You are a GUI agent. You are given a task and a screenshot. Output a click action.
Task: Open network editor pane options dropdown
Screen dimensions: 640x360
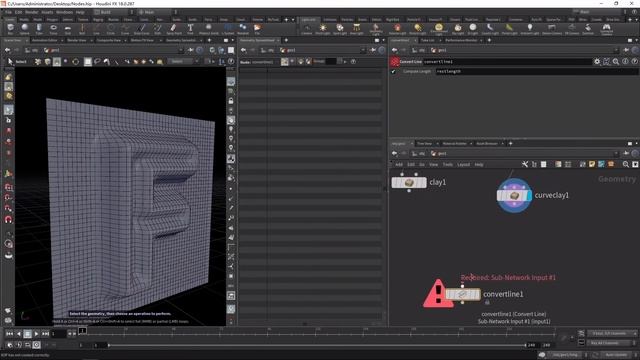pyautogui.click(x=636, y=144)
